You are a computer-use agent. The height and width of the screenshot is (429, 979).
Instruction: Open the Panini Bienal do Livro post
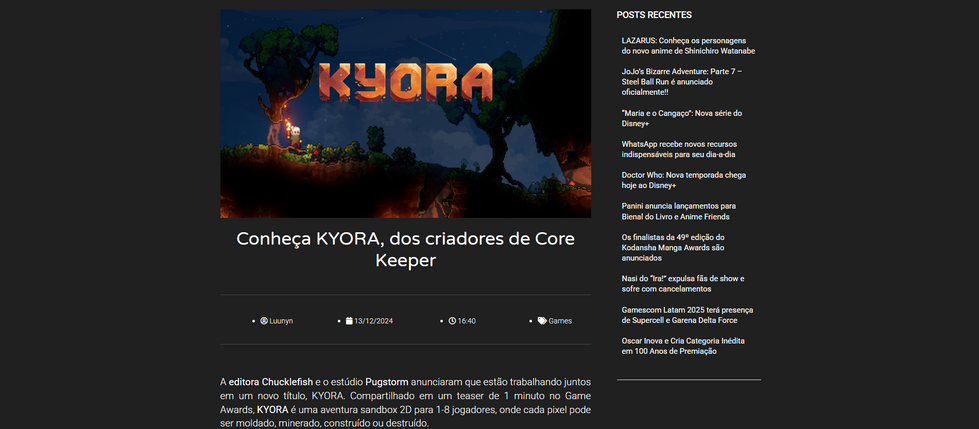coord(679,211)
